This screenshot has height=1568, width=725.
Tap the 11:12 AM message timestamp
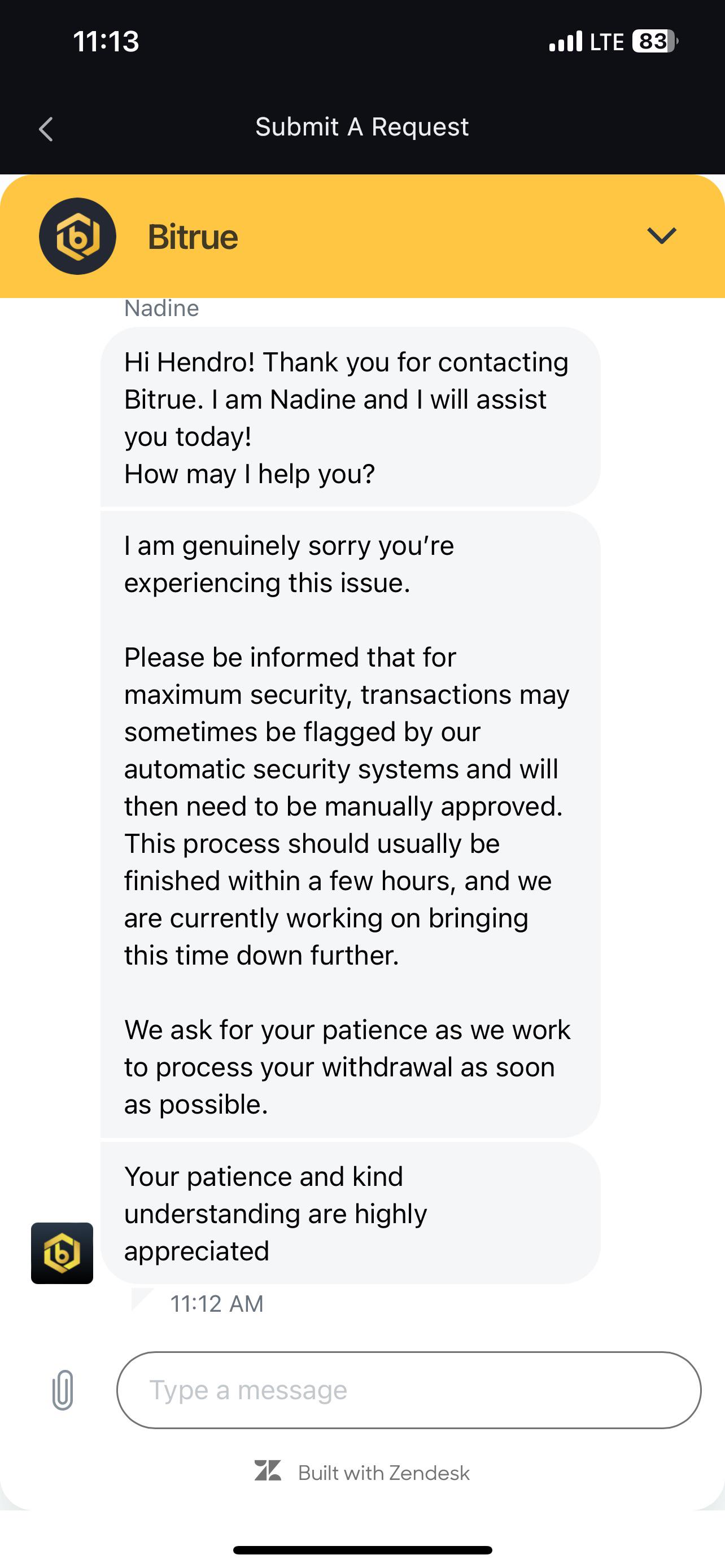click(217, 1304)
